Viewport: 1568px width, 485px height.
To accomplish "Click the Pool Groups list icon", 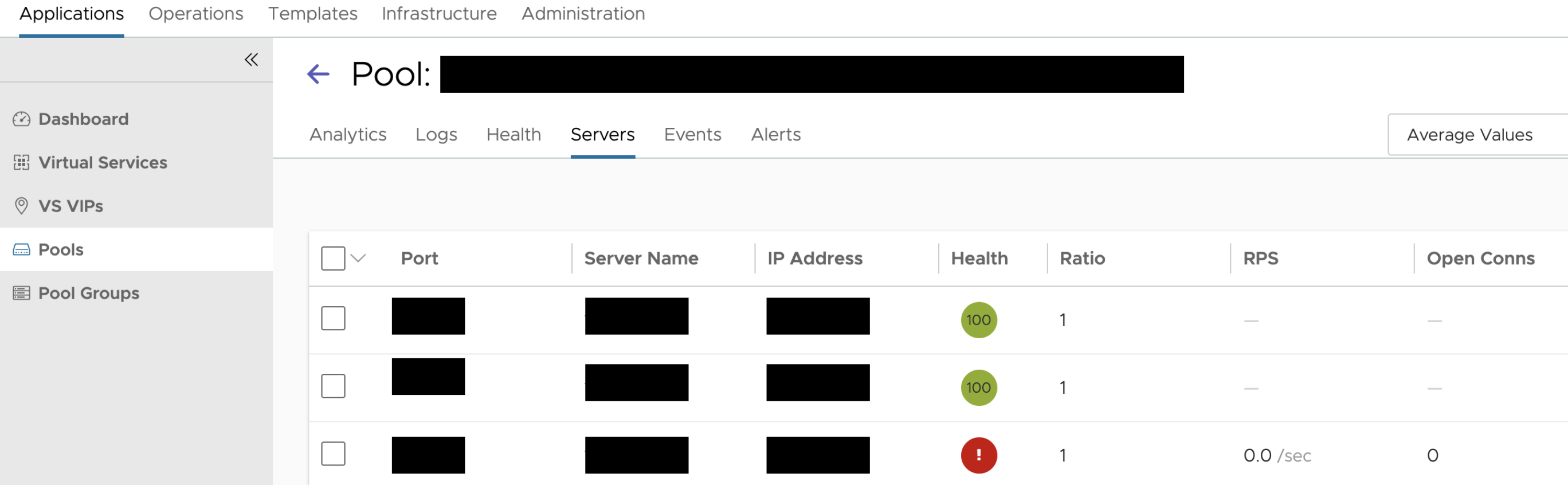I will click(21, 294).
